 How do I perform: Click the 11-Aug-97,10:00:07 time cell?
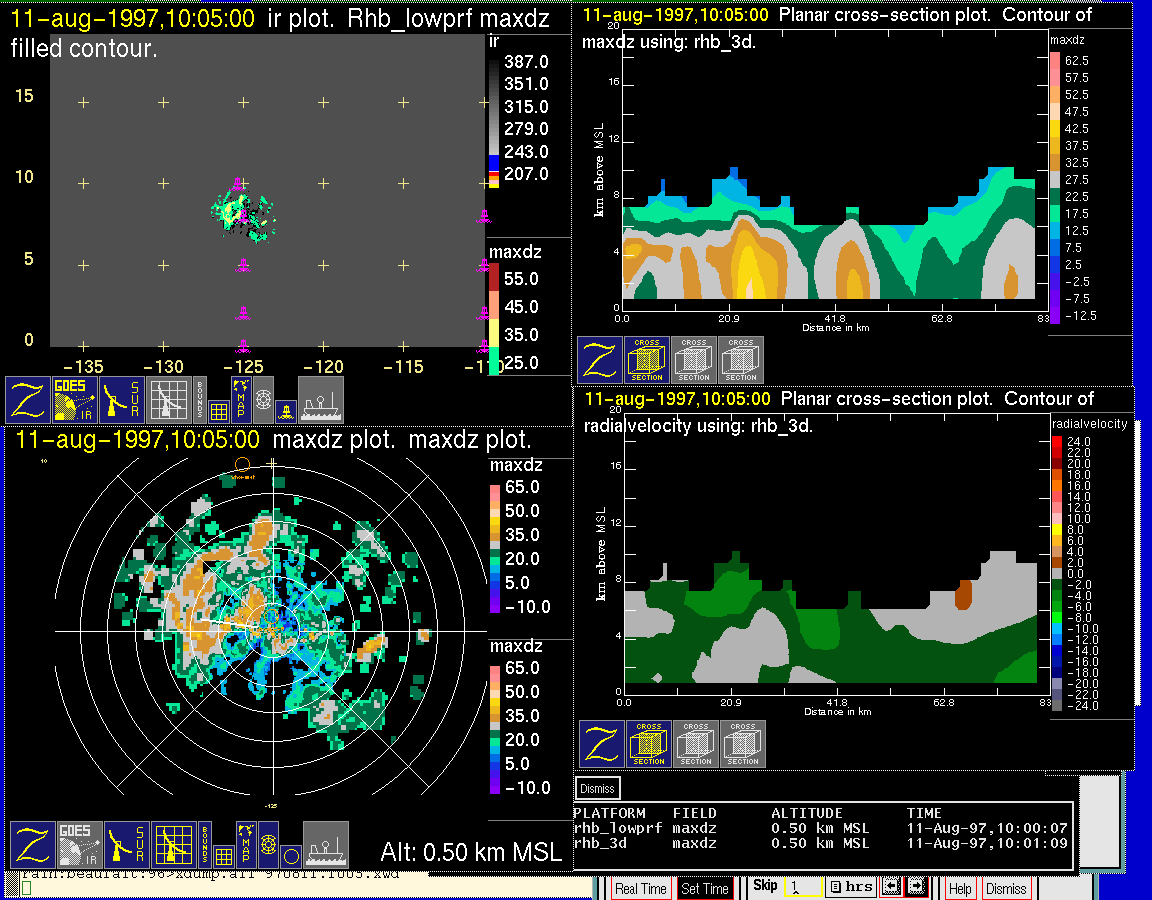987,828
